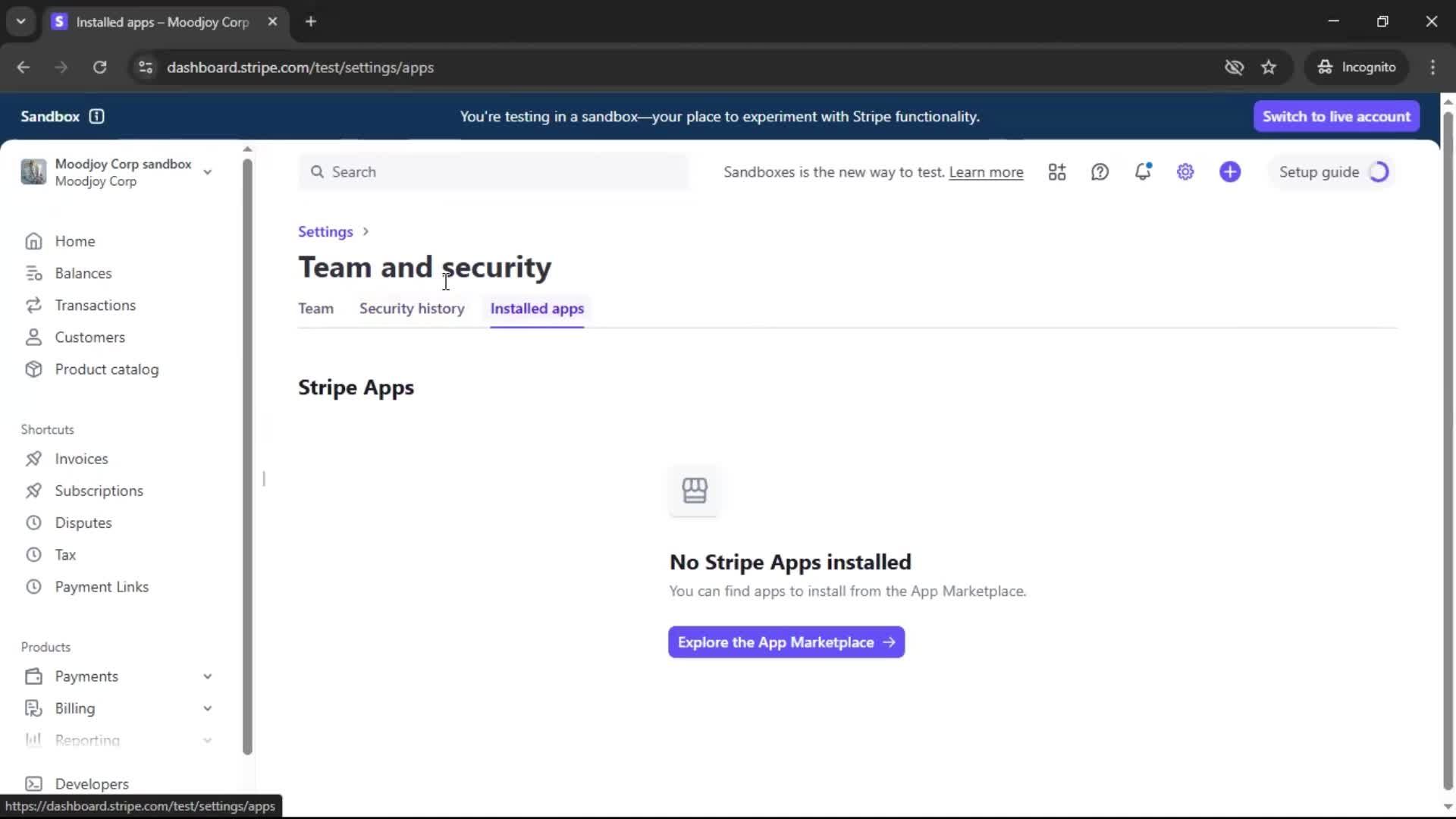Click the crossed-out eye icon in address bar
Image resolution: width=1456 pixels, height=819 pixels.
click(x=1234, y=67)
